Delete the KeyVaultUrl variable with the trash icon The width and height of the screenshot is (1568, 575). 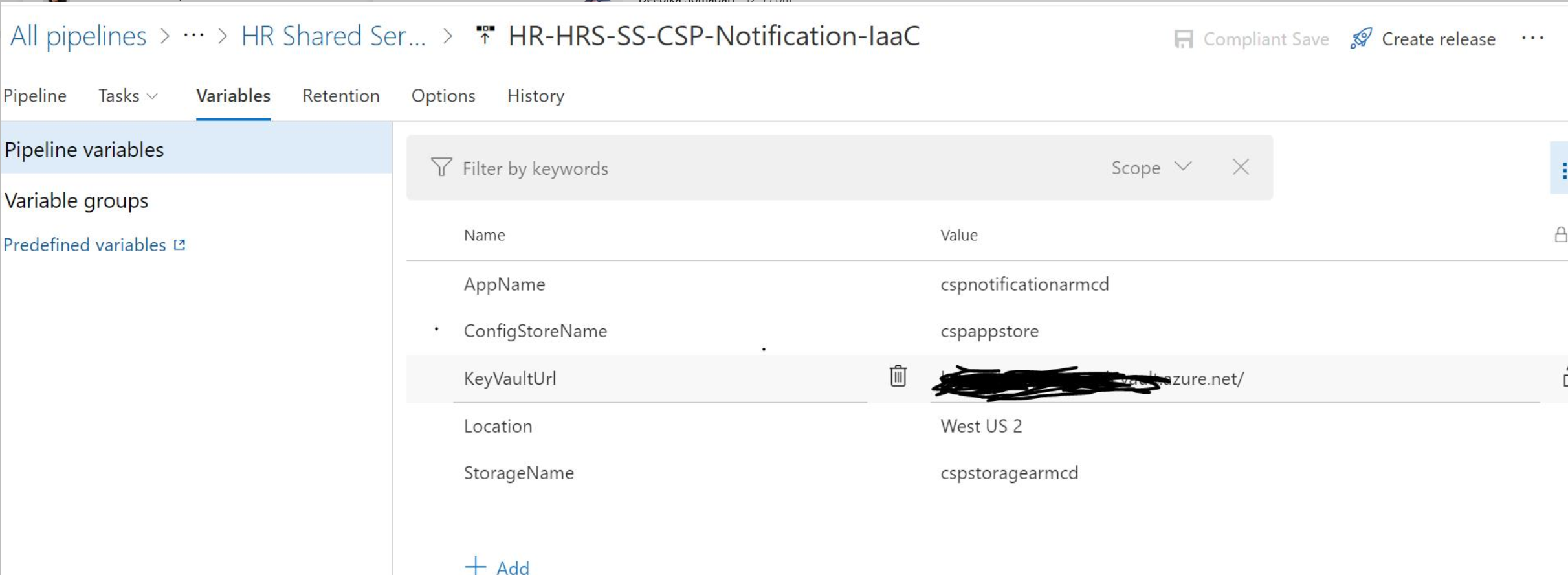click(898, 376)
